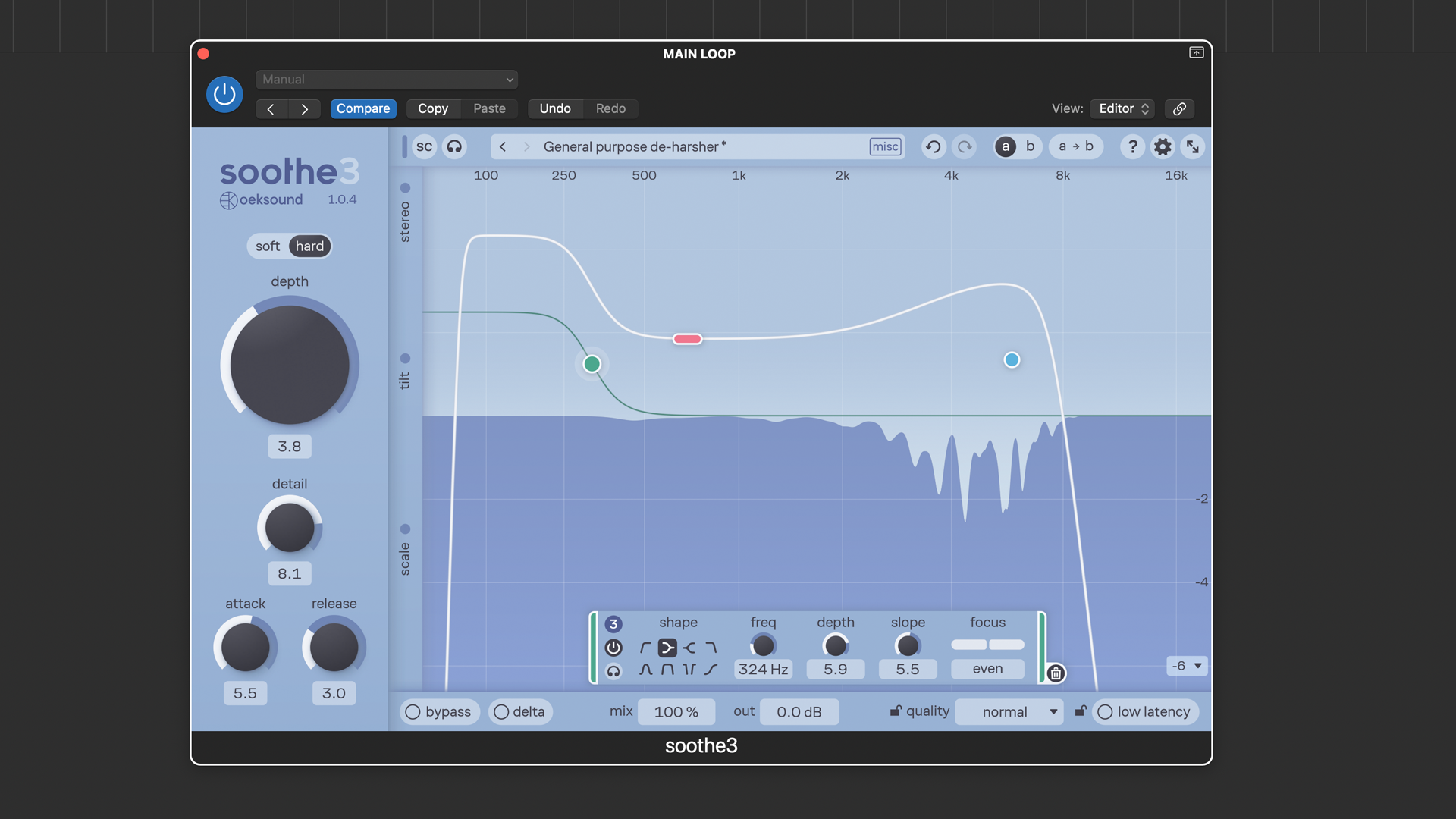This screenshot has height=819, width=1456.
Task: Copy state A to B
Action: 1076,147
